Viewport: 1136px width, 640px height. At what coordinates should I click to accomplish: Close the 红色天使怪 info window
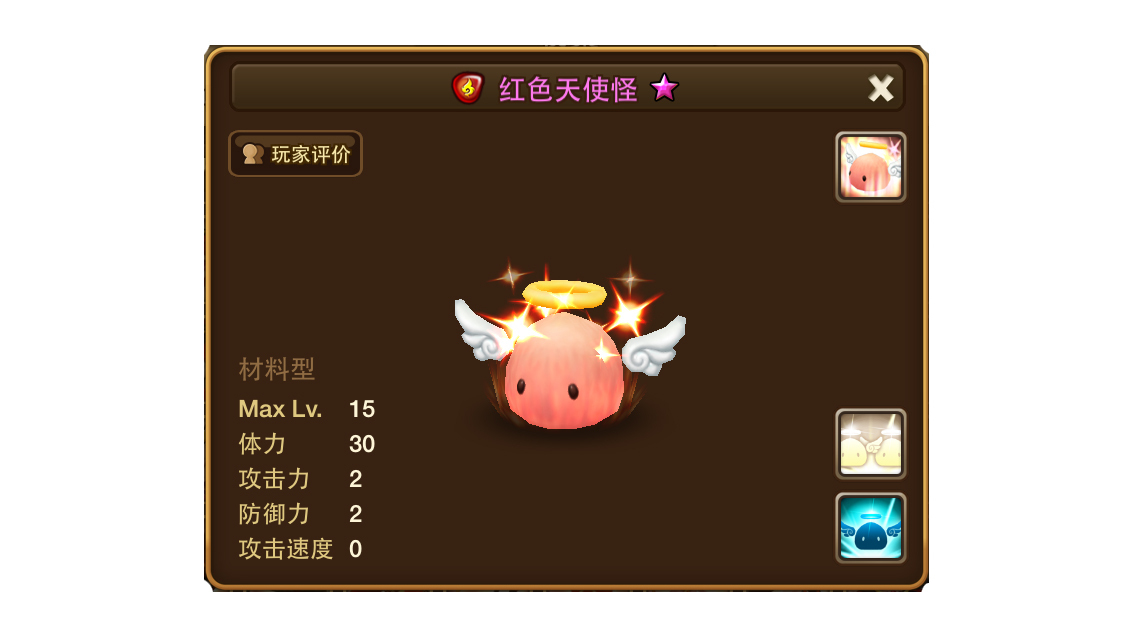(880, 88)
